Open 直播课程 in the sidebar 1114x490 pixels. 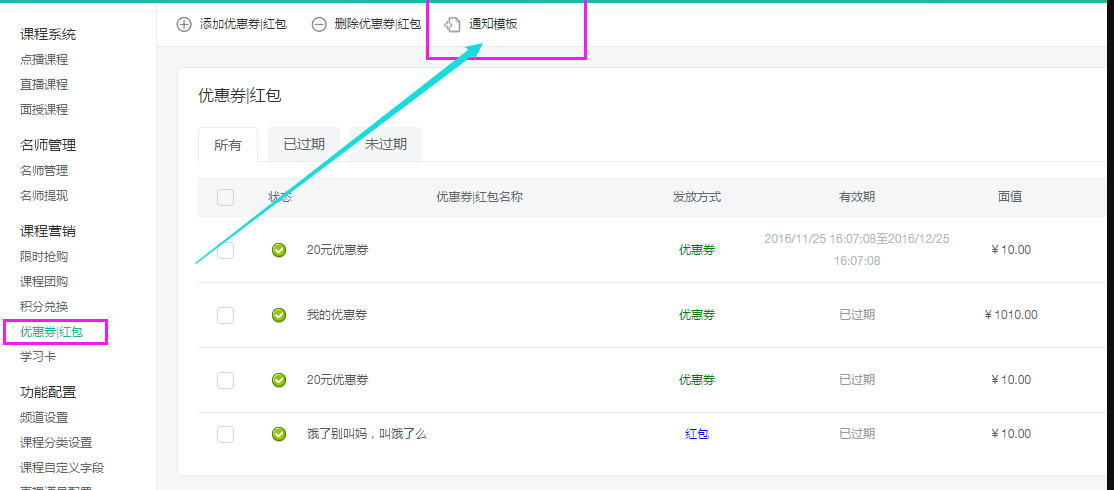(44, 85)
